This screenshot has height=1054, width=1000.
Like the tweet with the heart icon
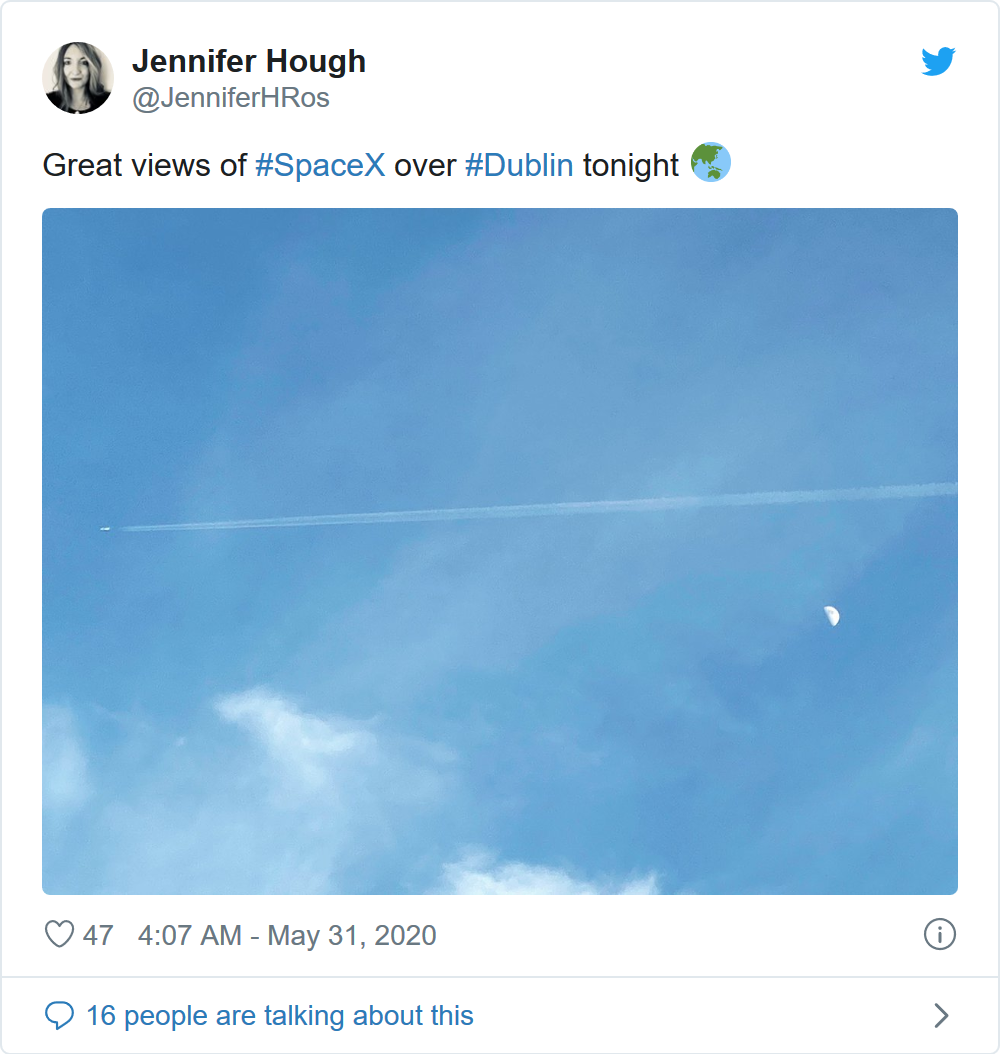pyautogui.click(x=60, y=935)
